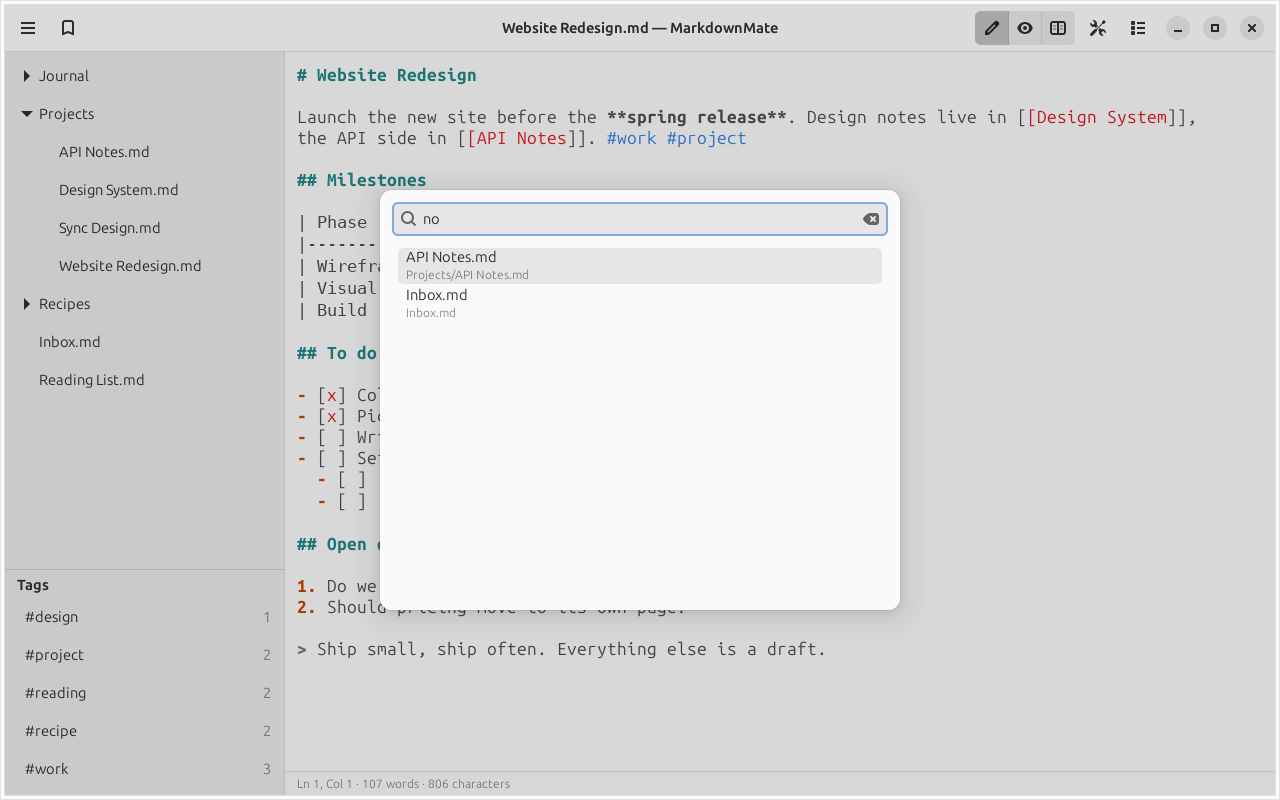The image size is (1280, 800).
Task: Open Reading List.md in the sidebar
Action: tap(145, 380)
